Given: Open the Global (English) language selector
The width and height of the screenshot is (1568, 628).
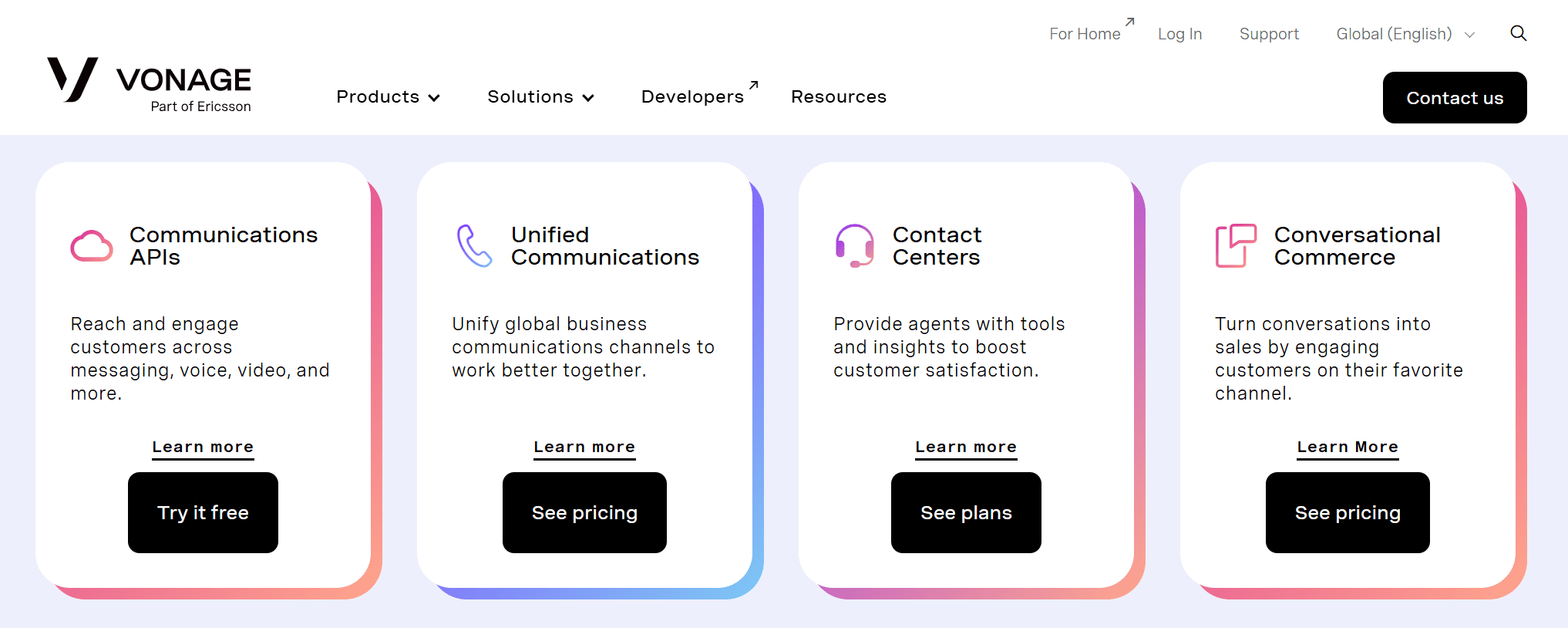Looking at the screenshot, I should point(1405,34).
